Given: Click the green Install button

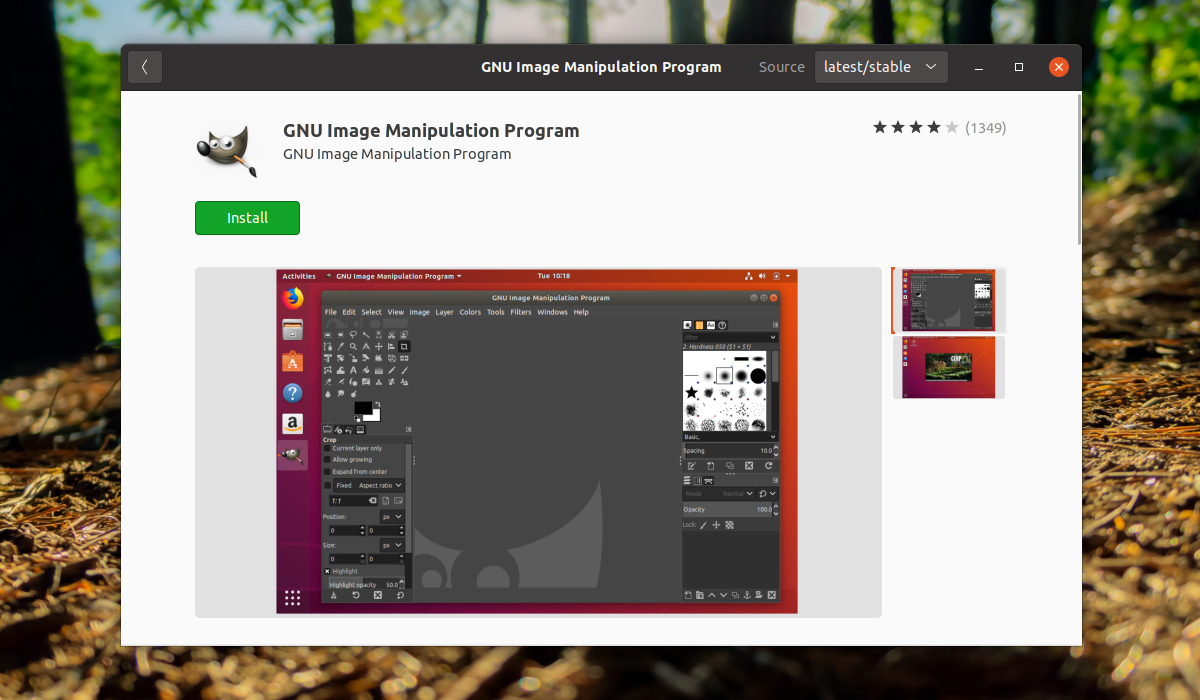Looking at the screenshot, I should [247, 218].
